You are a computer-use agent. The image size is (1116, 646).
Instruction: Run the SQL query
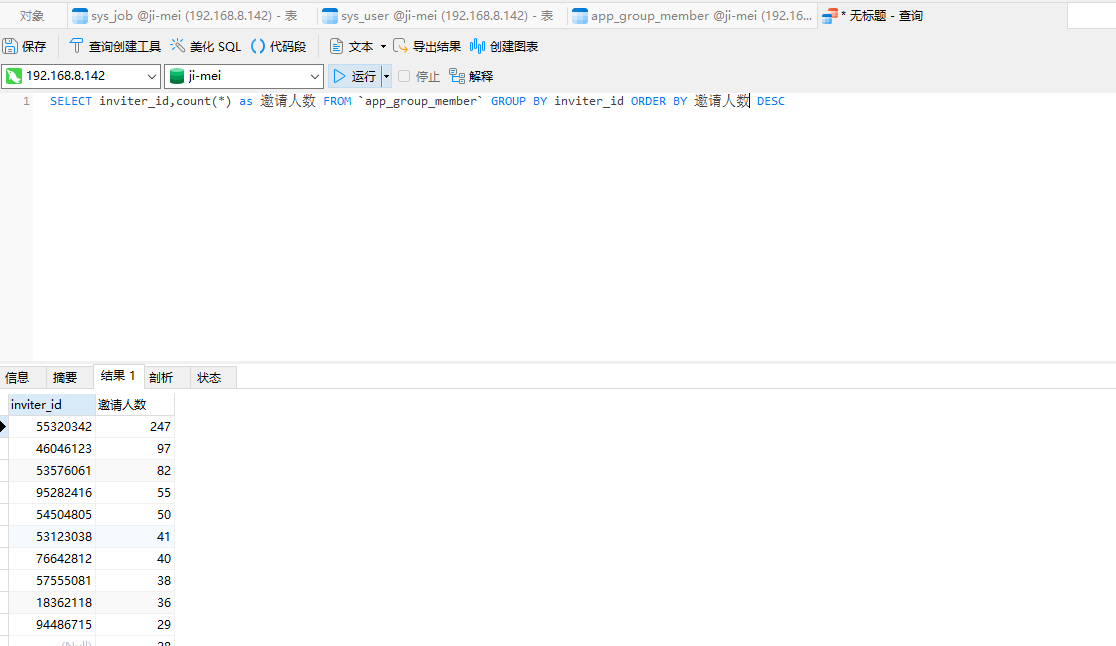[x=355, y=76]
